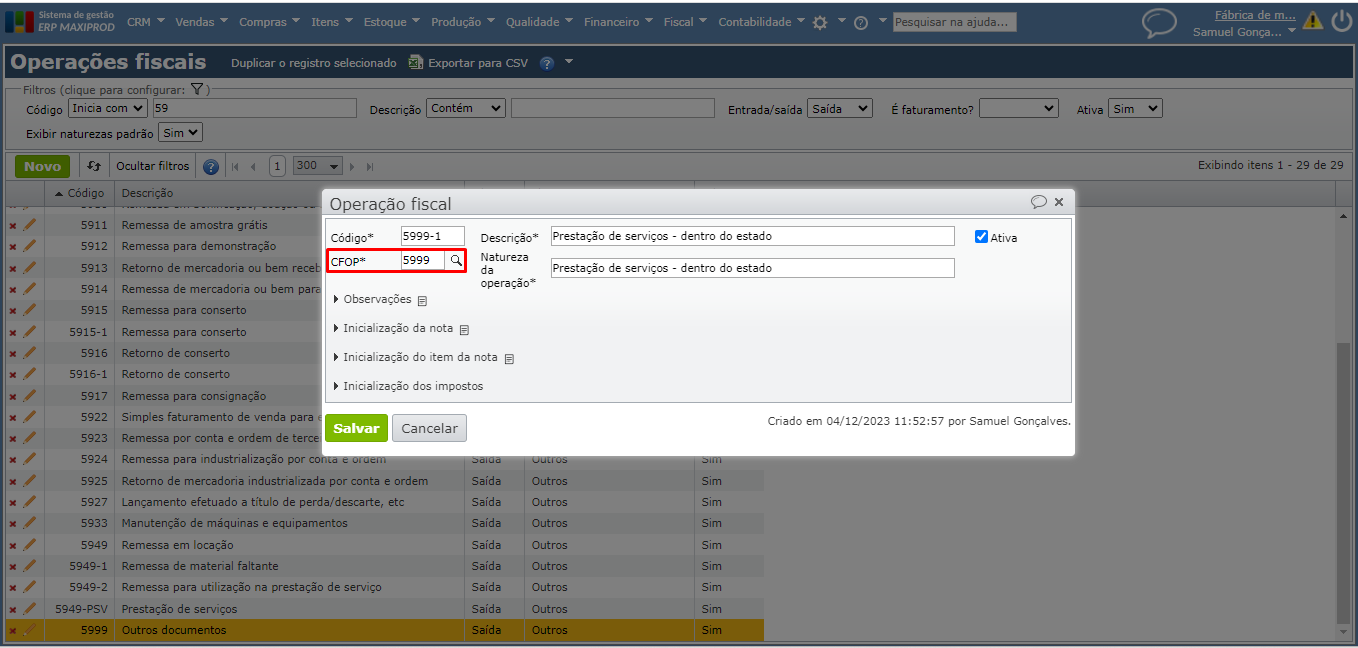Click Ocultar filtros
1358x648 pixels.
point(153,166)
